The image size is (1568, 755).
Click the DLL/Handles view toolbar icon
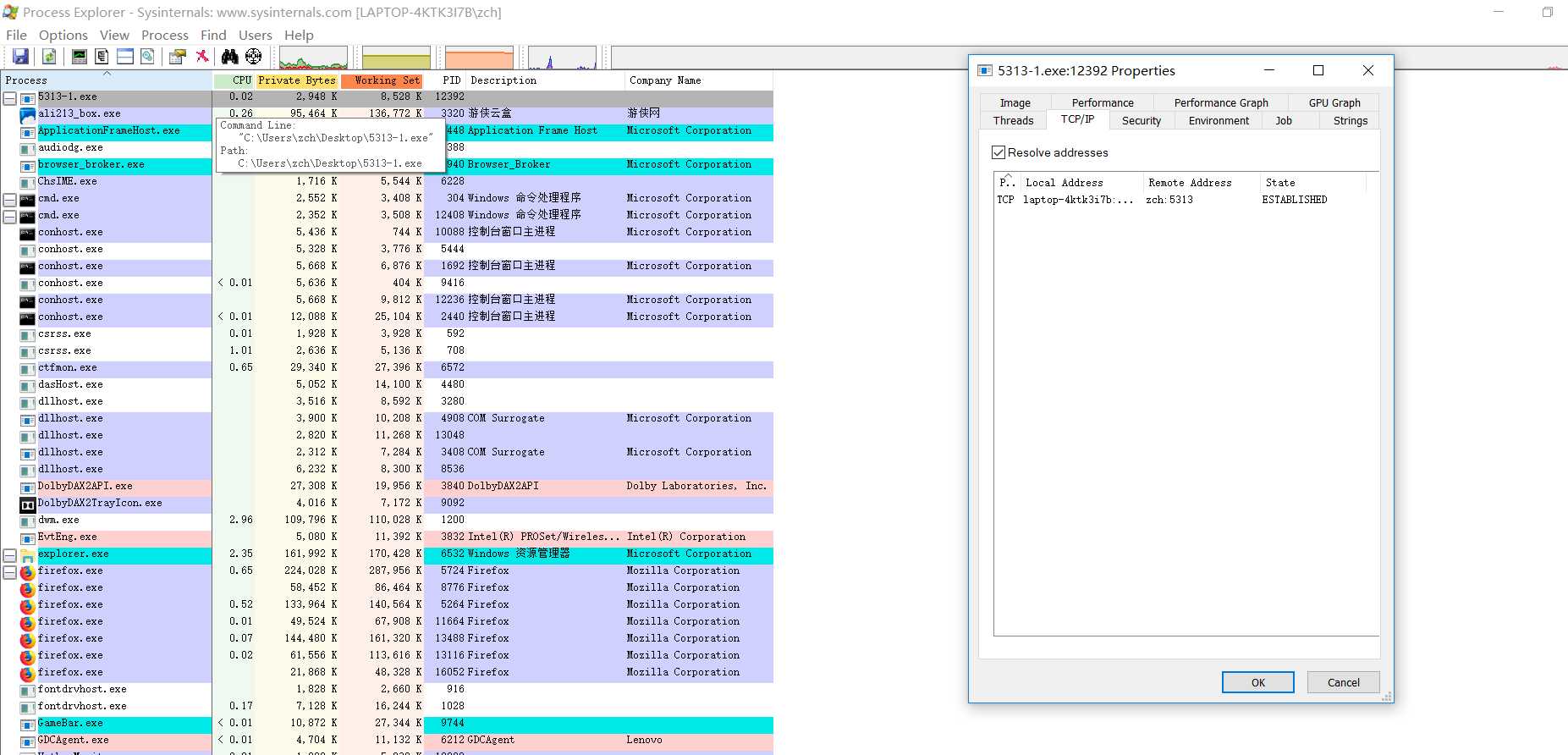147,57
